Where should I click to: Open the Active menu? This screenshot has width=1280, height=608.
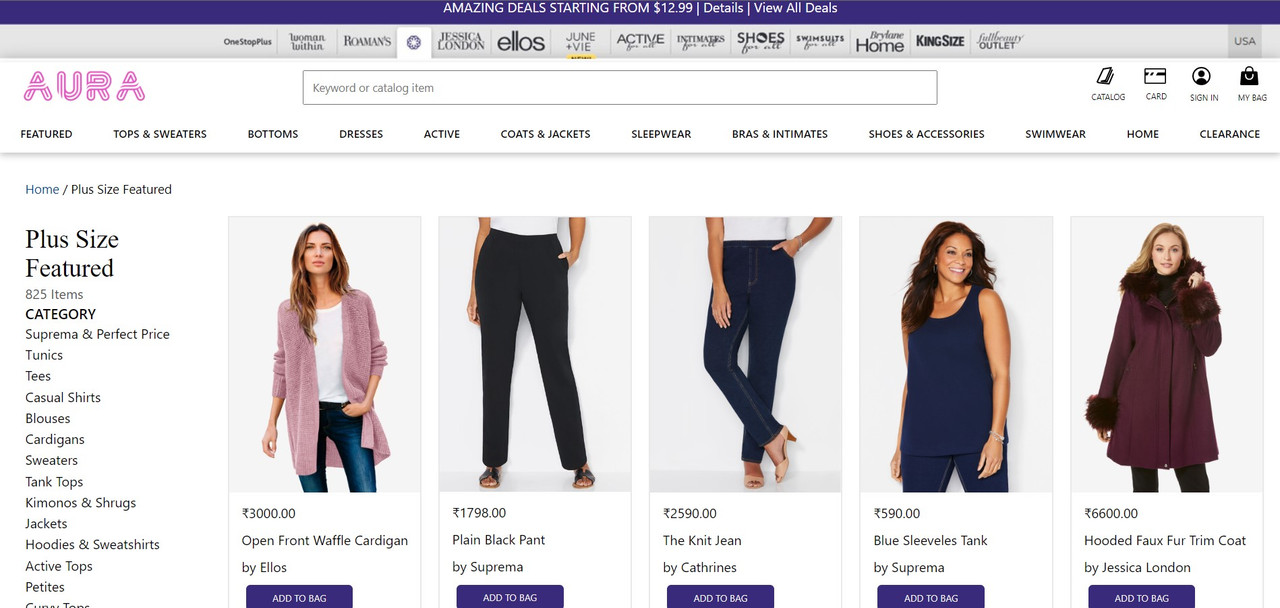[442, 134]
